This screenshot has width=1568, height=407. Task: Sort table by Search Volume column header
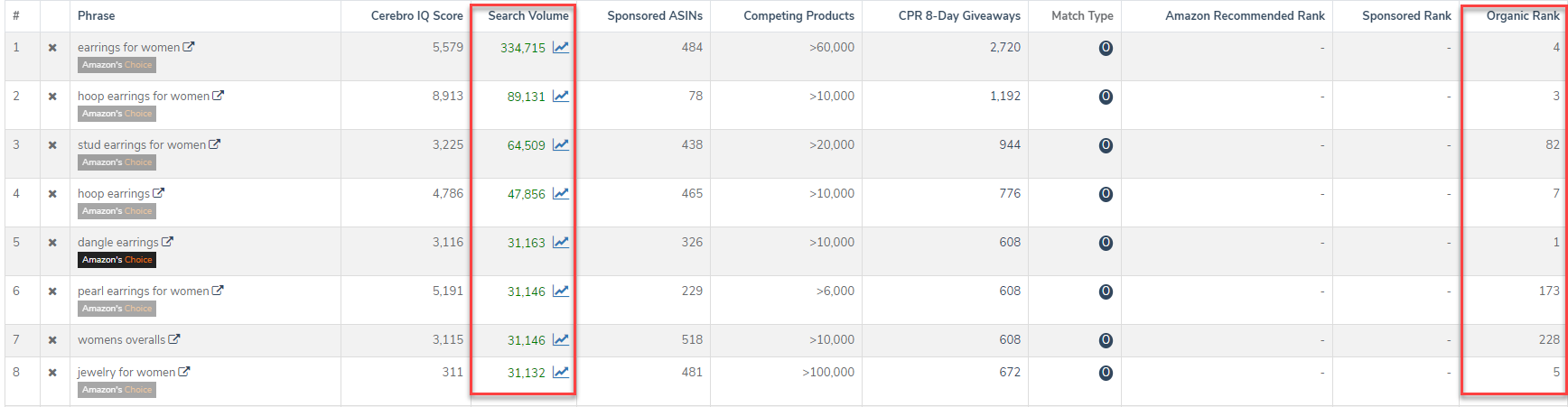[x=527, y=15]
